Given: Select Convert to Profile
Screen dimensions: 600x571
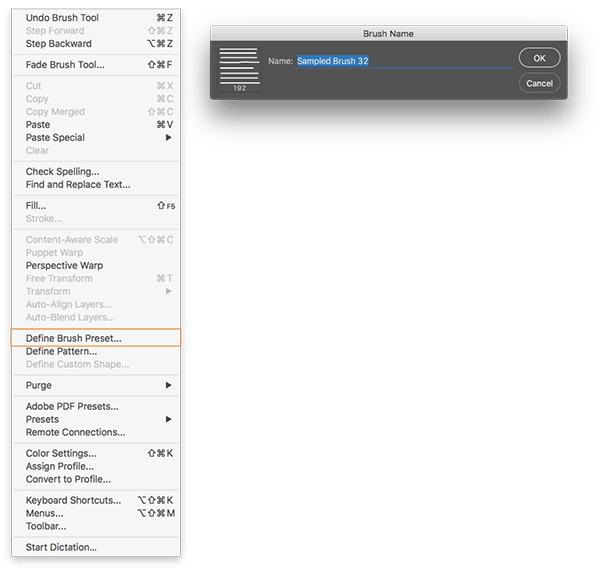Looking at the screenshot, I should coord(96,480).
